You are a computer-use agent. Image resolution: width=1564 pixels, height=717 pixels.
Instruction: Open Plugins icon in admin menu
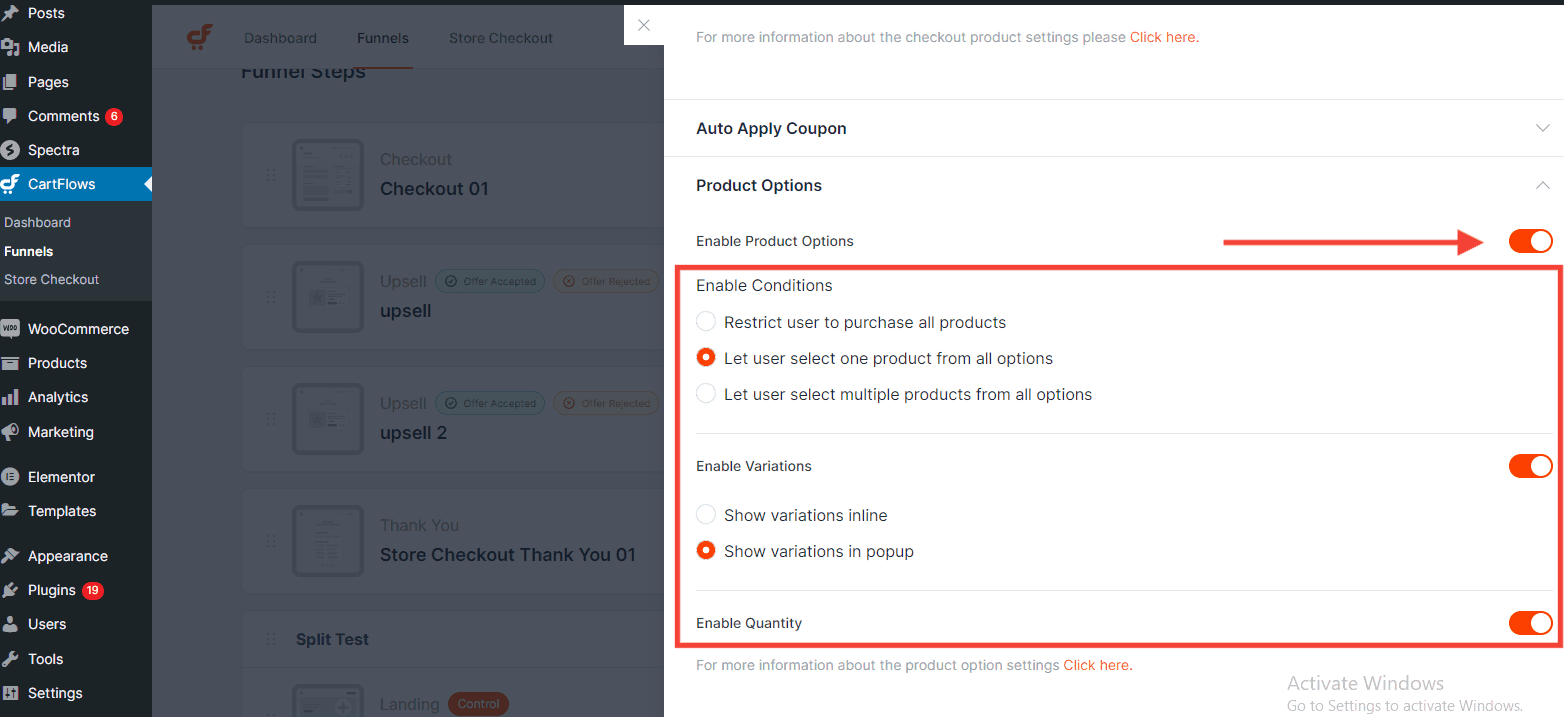tap(11, 590)
